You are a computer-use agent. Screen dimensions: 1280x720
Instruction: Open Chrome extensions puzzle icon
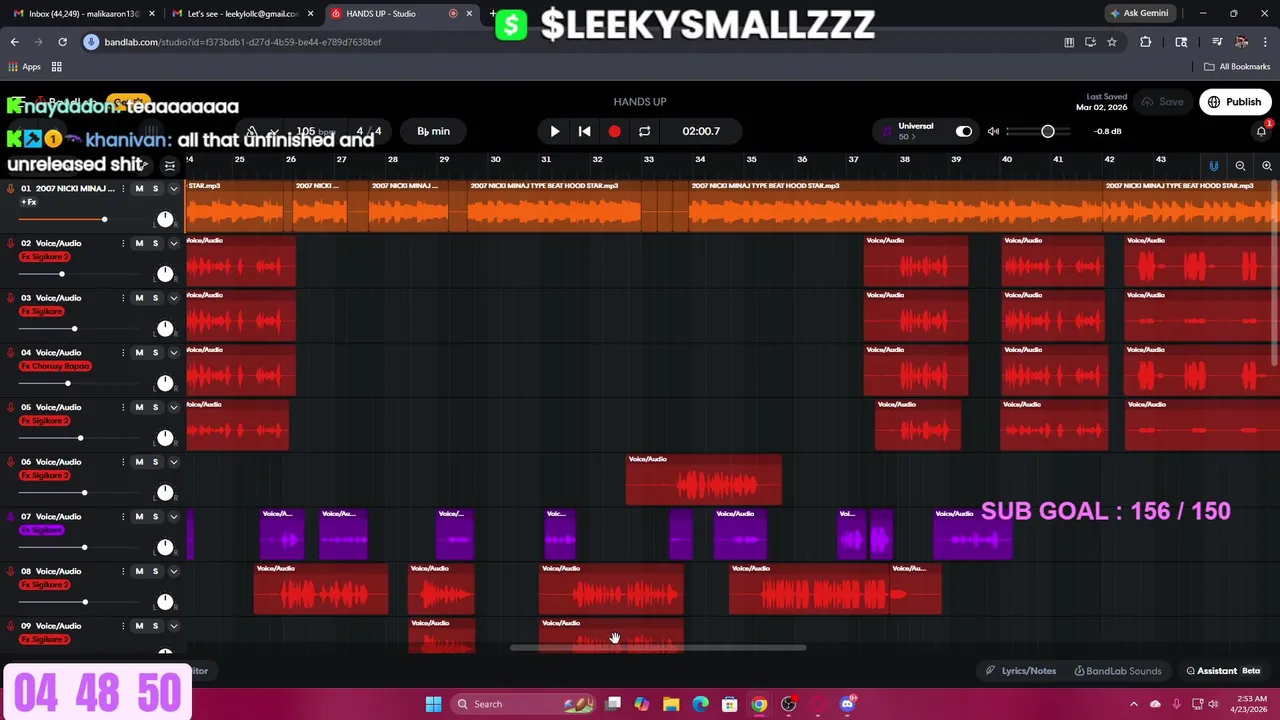click(1146, 42)
